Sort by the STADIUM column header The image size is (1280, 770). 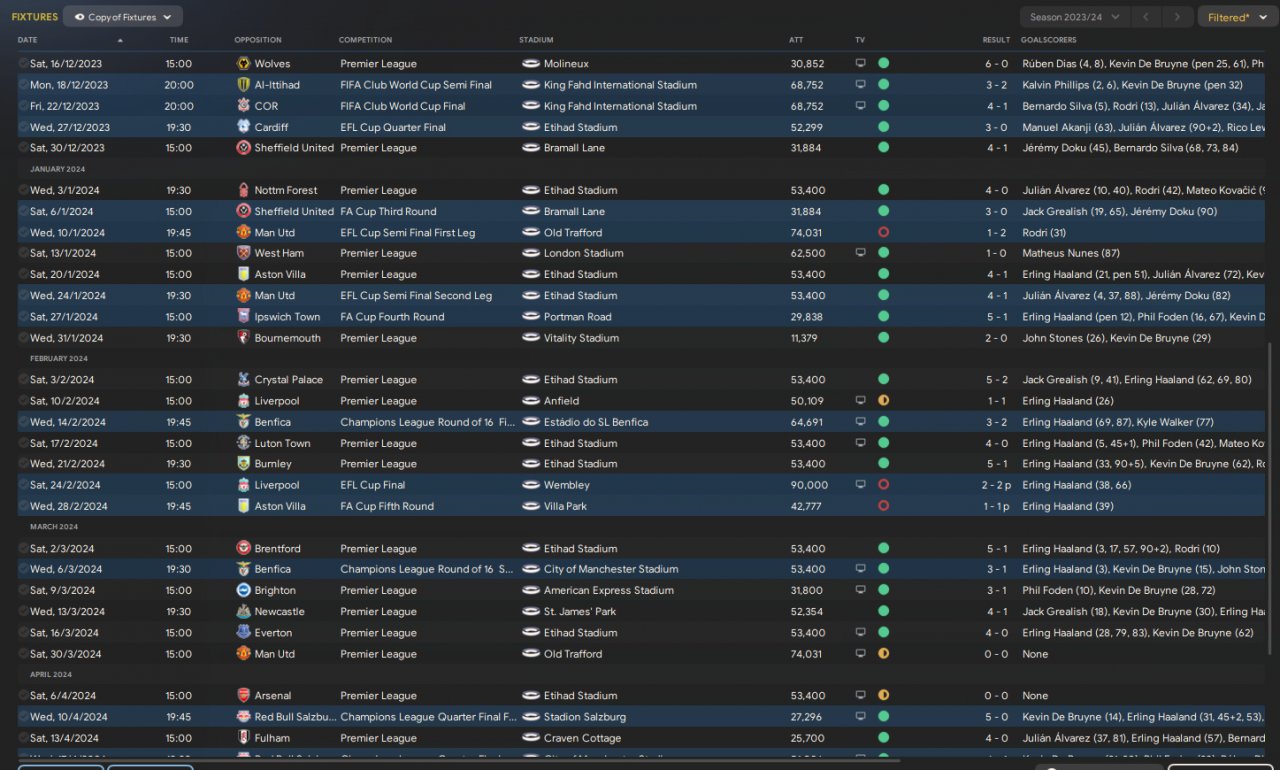[x=536, y=40]
